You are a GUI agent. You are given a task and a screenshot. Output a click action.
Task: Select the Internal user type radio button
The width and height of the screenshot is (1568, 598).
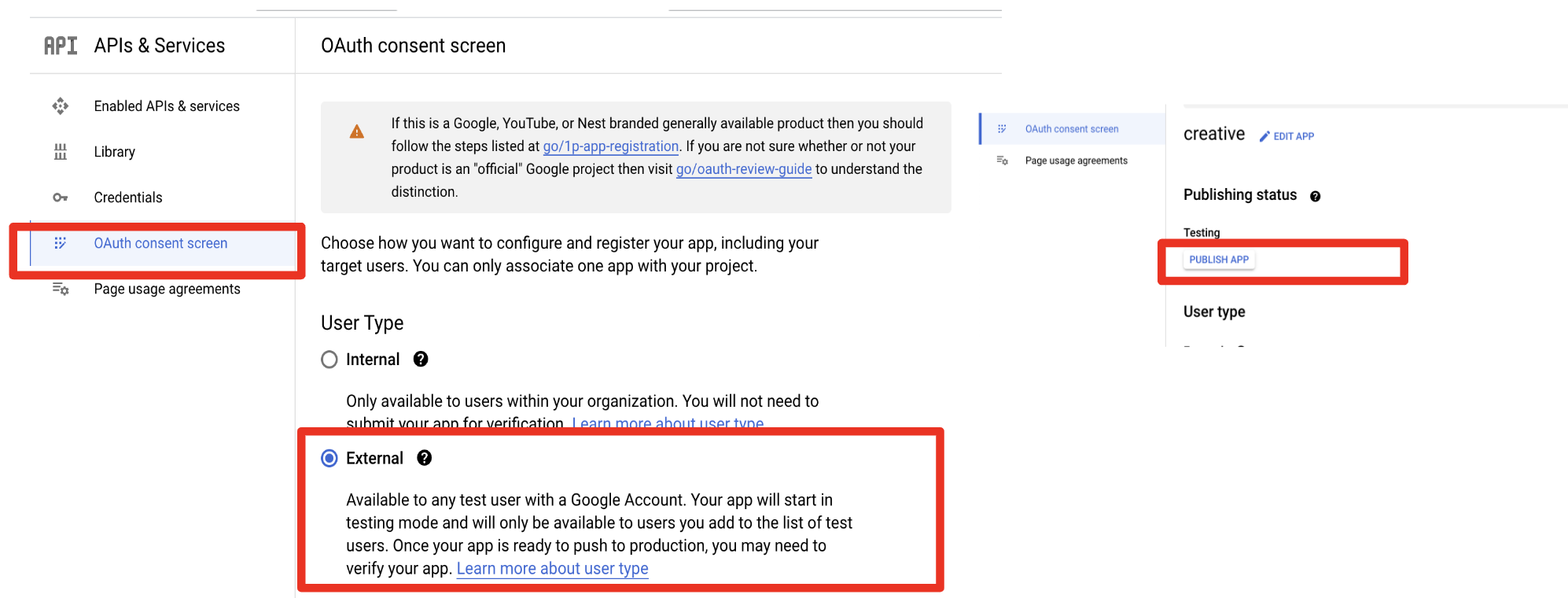tap(329, 360)
